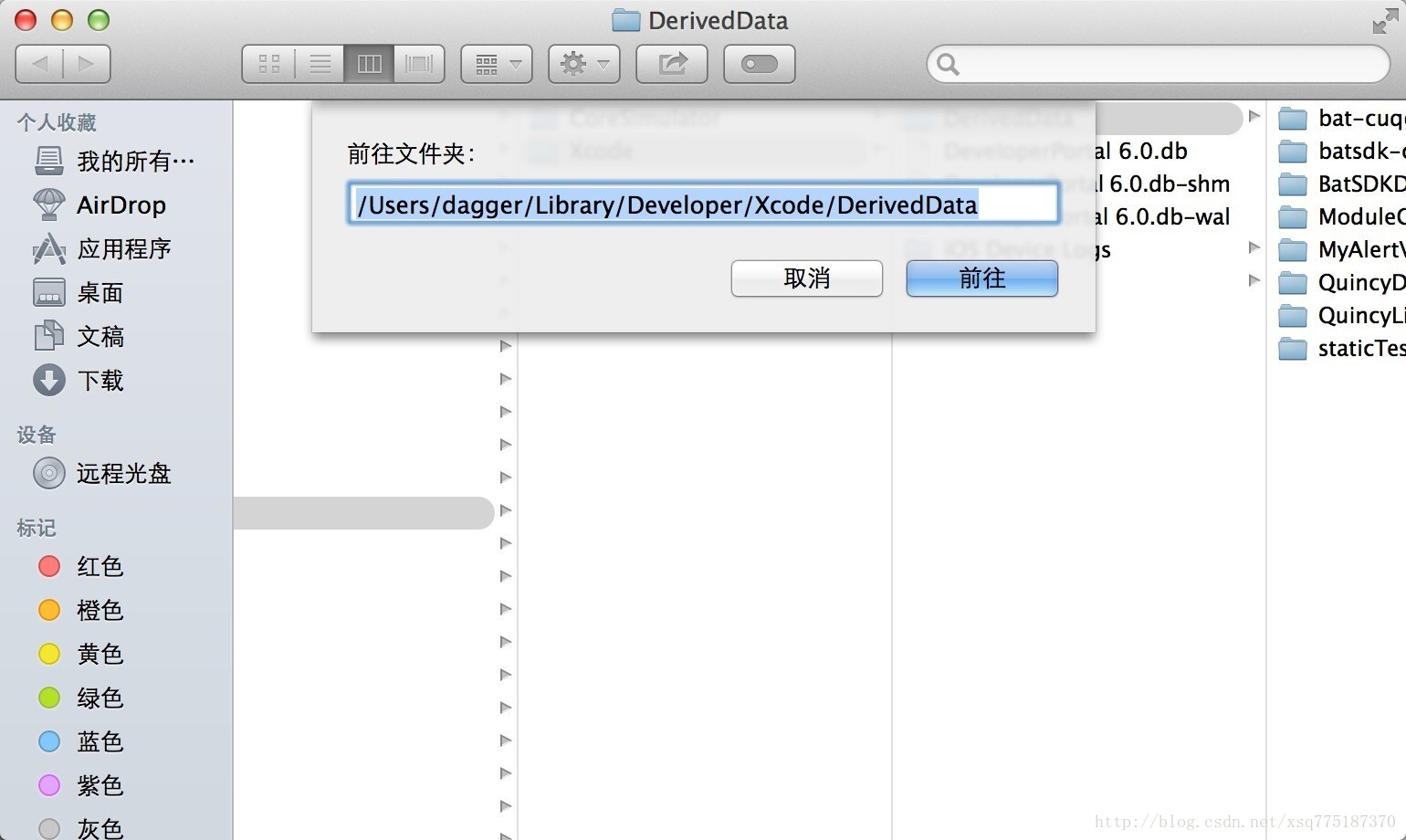Viewport: 1406px width, 840px height.
Task: Open Applications (应用程序) in sidebar
Action: coord(102,249)
